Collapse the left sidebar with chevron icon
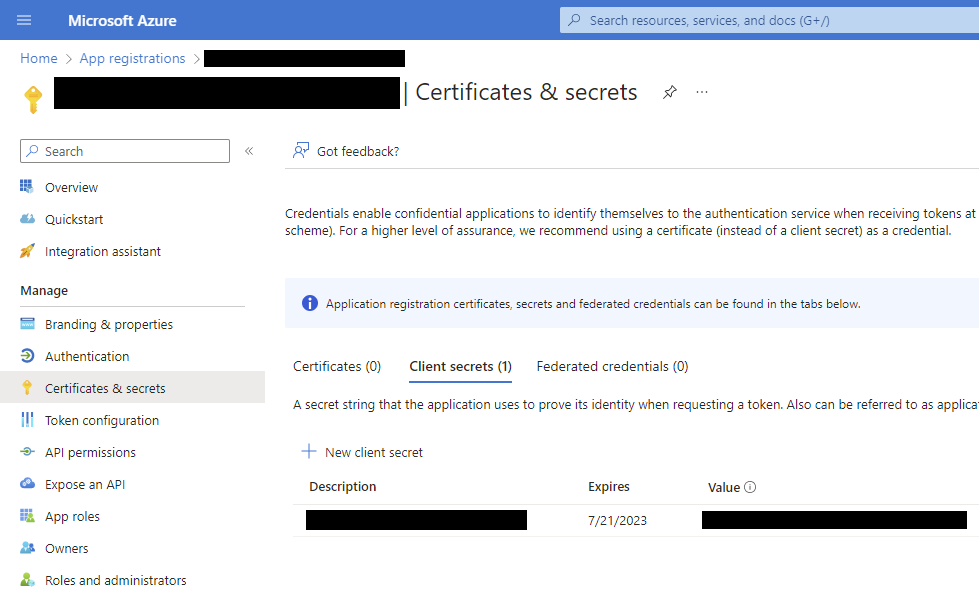The image size is (979, 602). click(x=249, y=151)
